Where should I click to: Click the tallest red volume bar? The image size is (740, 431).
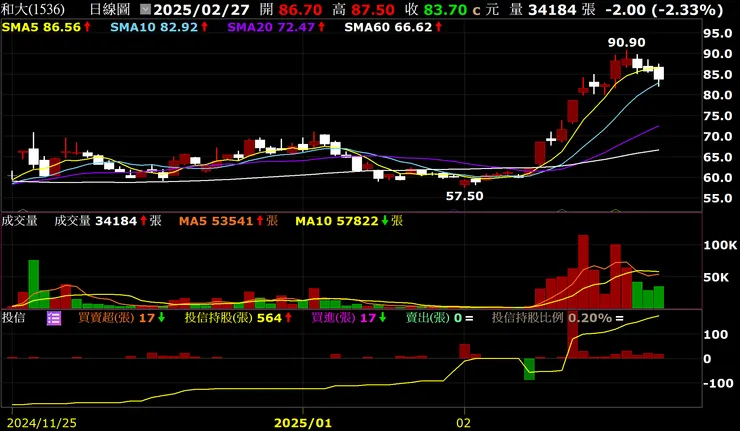[x=583, y=271]
